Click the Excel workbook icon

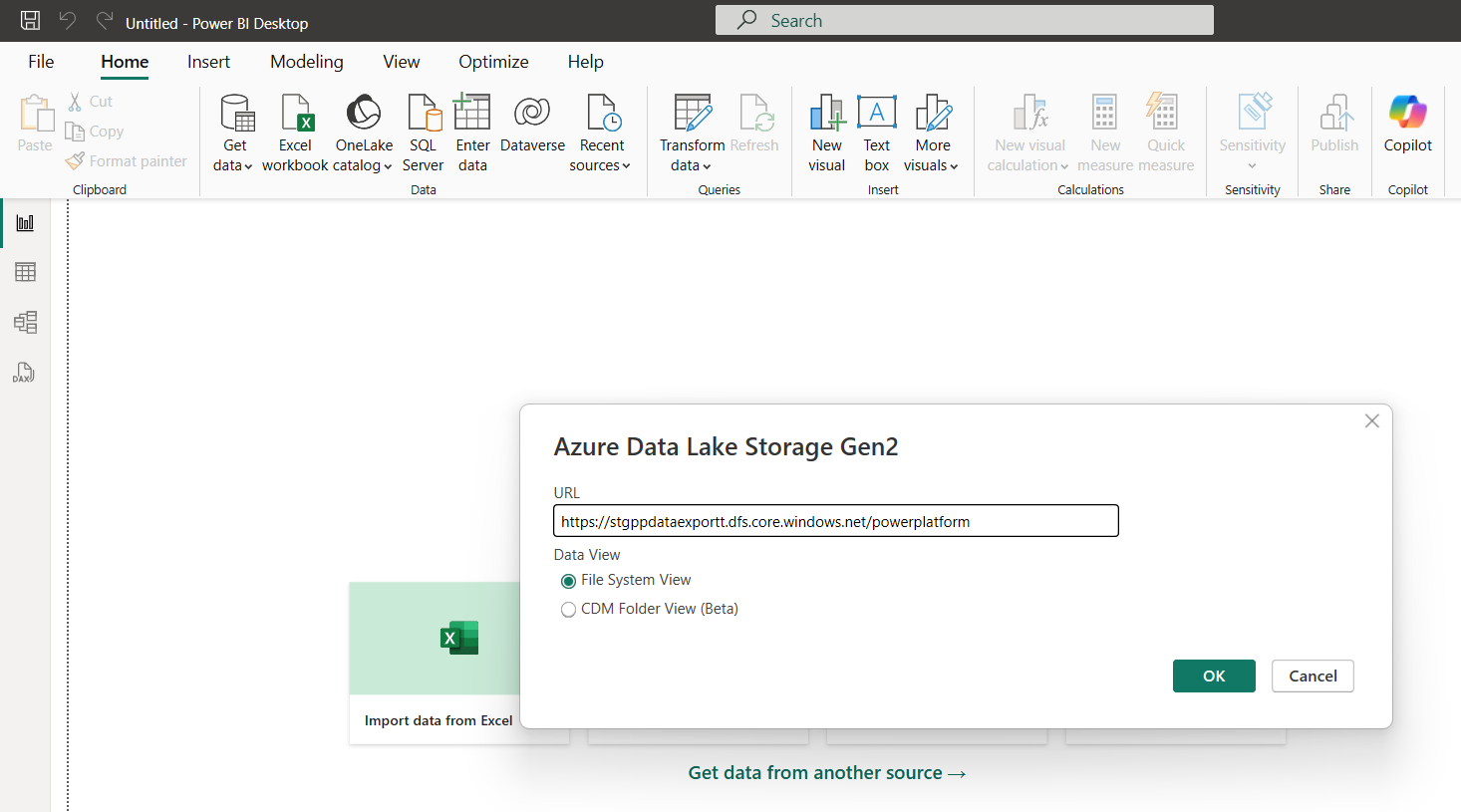pos(296,115)
